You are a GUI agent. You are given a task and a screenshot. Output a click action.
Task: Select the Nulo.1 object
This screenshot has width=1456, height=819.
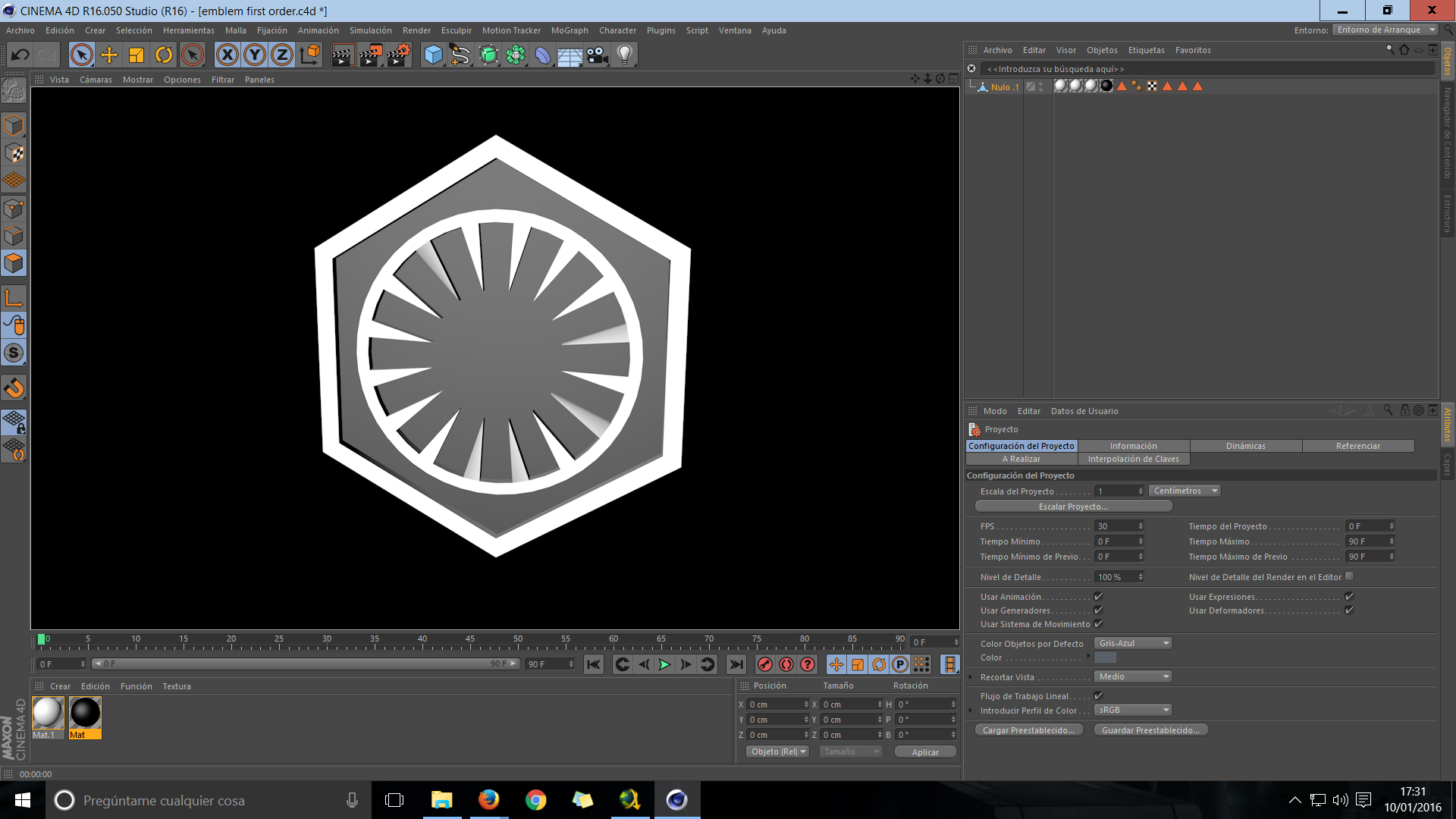(x=1005, y=87)
